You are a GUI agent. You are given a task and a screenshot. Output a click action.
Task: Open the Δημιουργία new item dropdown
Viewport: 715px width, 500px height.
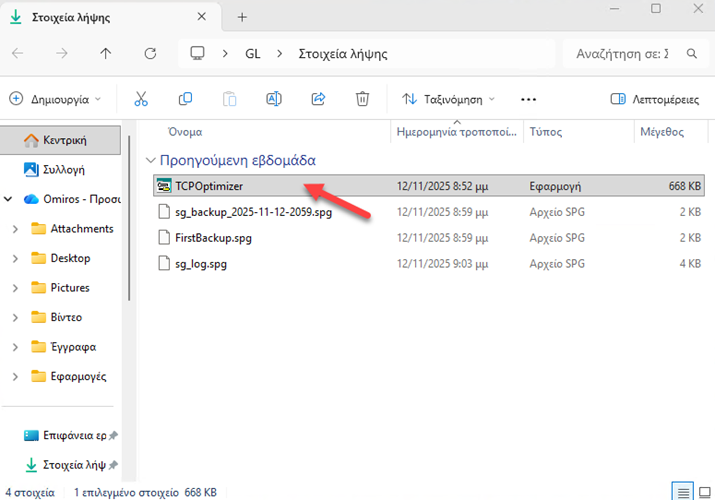tap(56, 99)
